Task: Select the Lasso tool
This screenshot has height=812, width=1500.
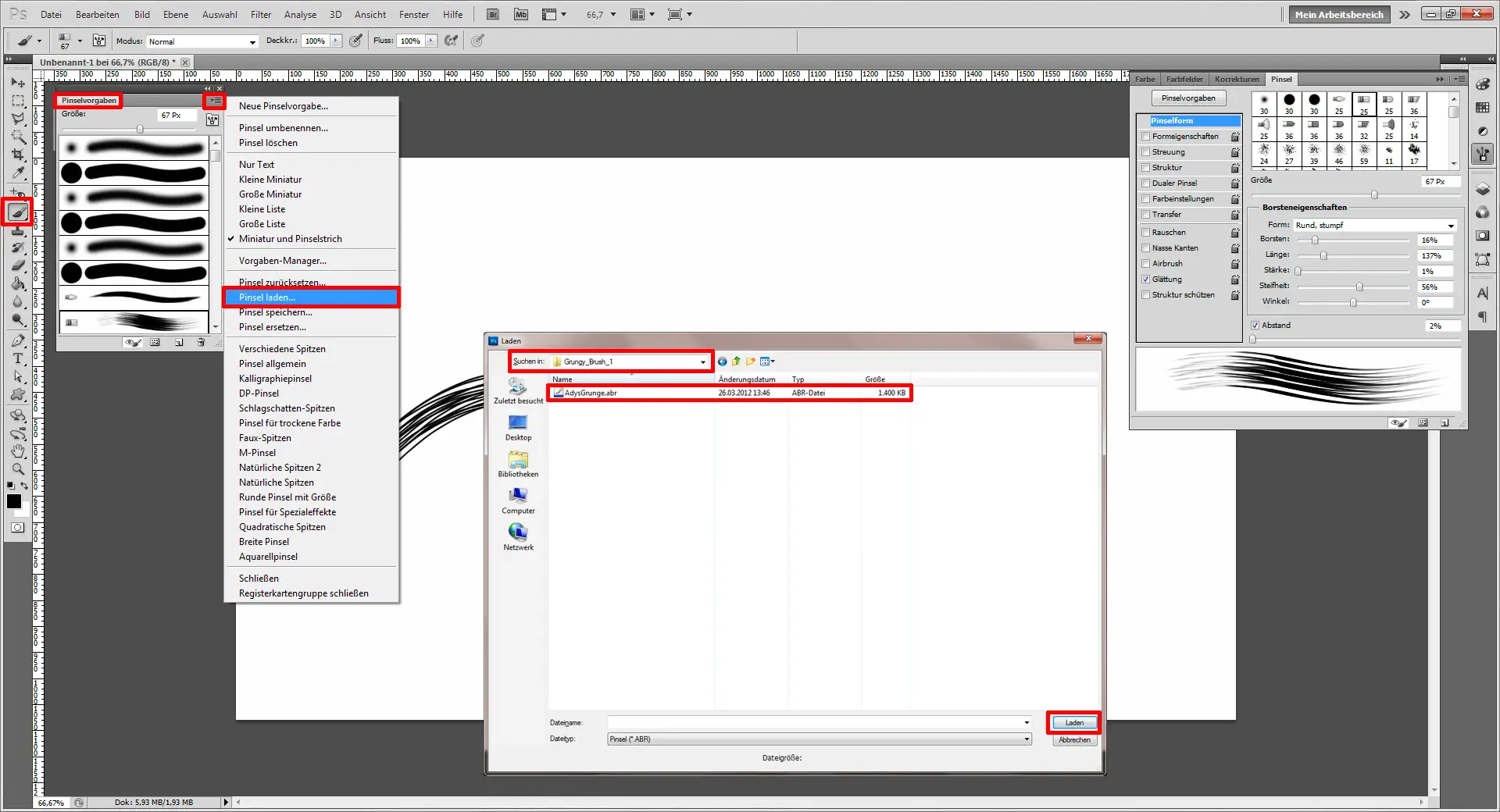Action: [17, 119]
